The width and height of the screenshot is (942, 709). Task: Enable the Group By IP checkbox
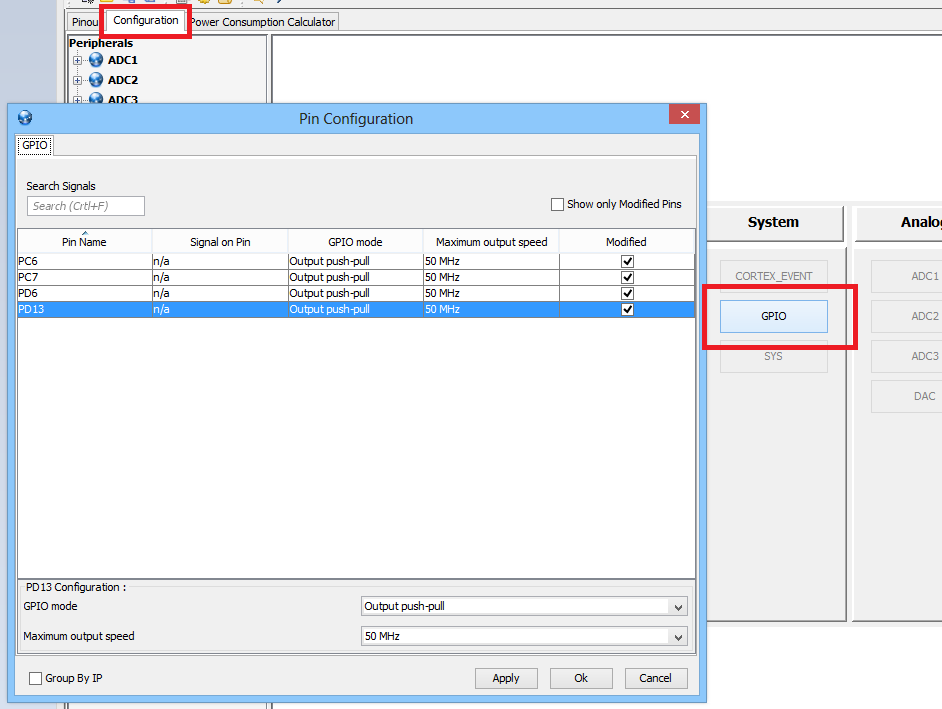click(x=35, y=678)
